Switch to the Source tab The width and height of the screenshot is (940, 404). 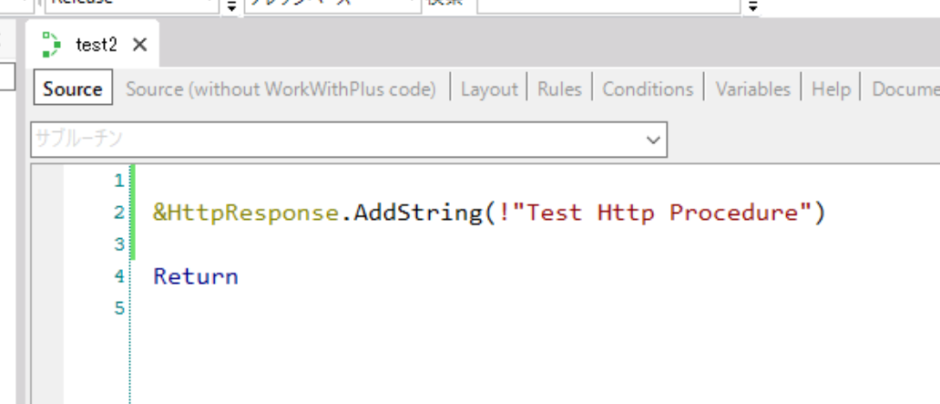pyautogui.click(x=72, y=89)
